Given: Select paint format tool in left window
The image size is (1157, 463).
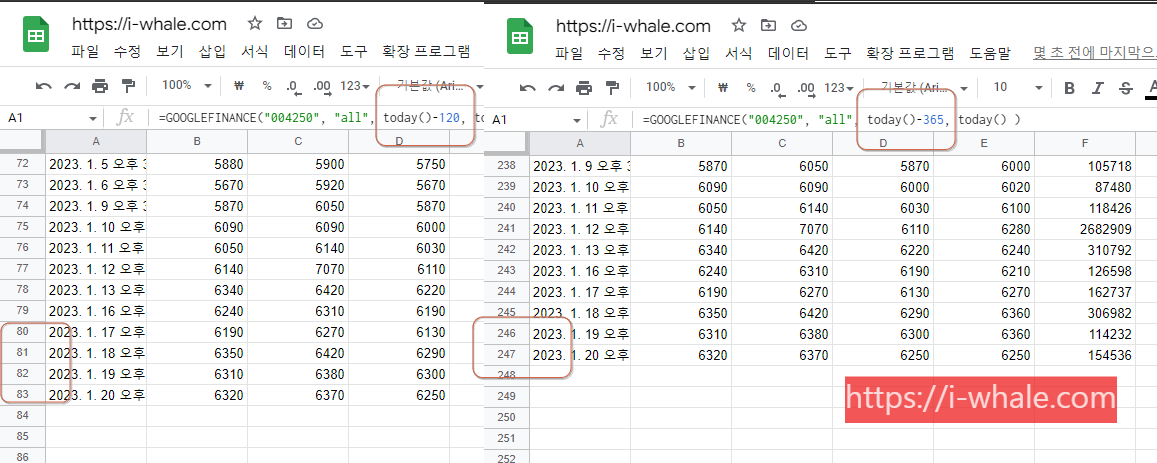Looking at the screenshot, I should [x=128, y=86].
